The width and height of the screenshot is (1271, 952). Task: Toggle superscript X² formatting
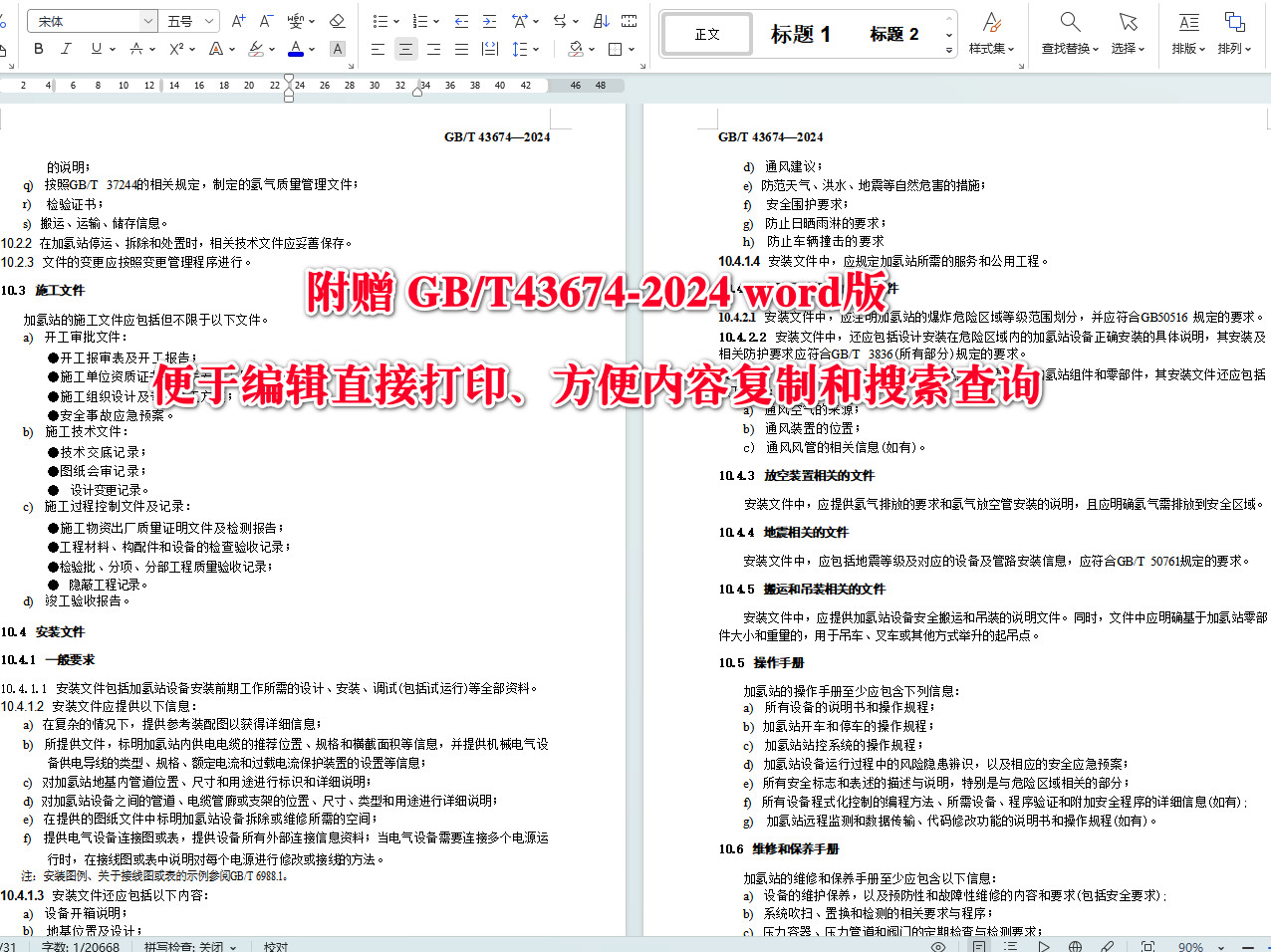click(x=175, y=49)
